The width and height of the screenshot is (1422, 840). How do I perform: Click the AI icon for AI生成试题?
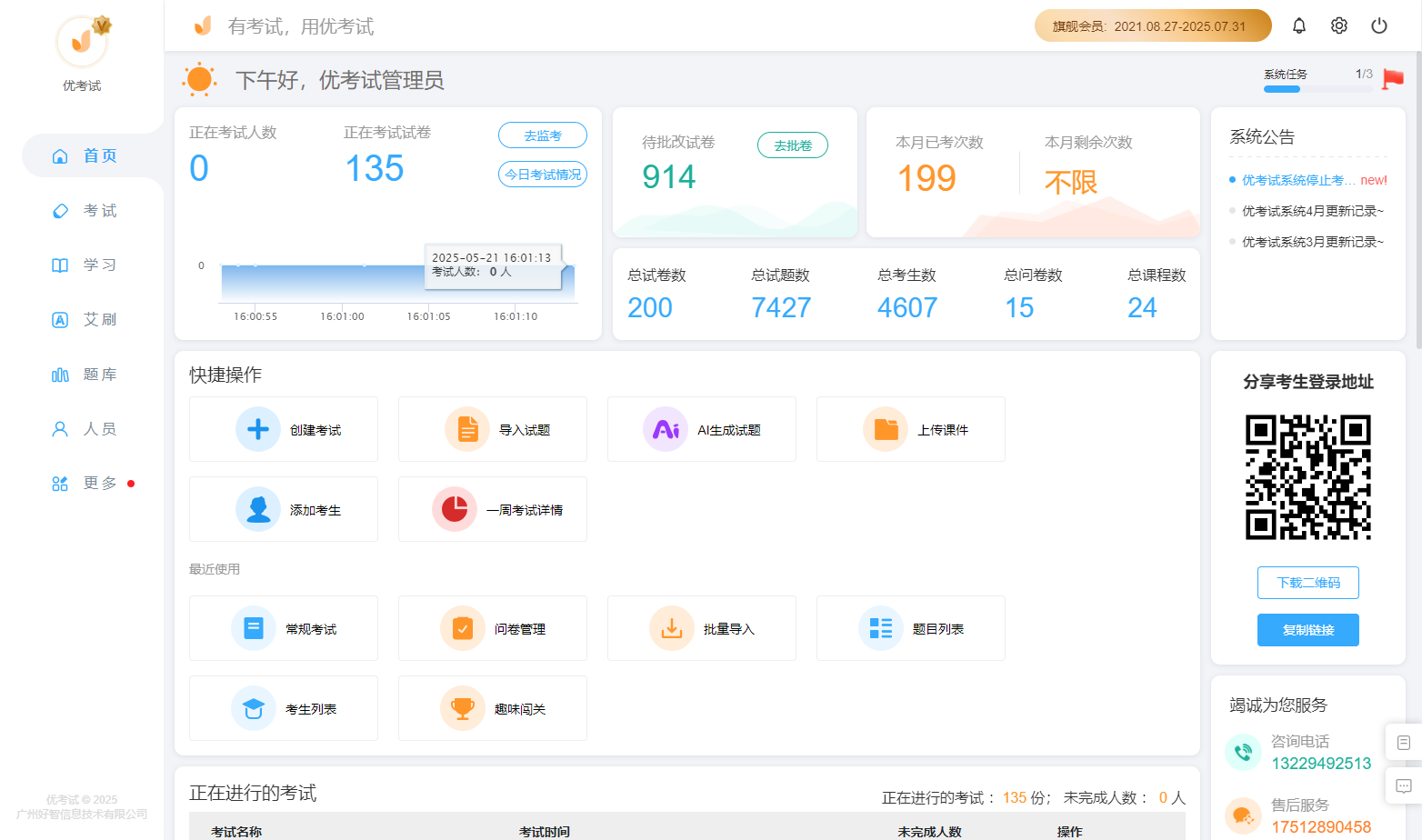tap(666, 429)
